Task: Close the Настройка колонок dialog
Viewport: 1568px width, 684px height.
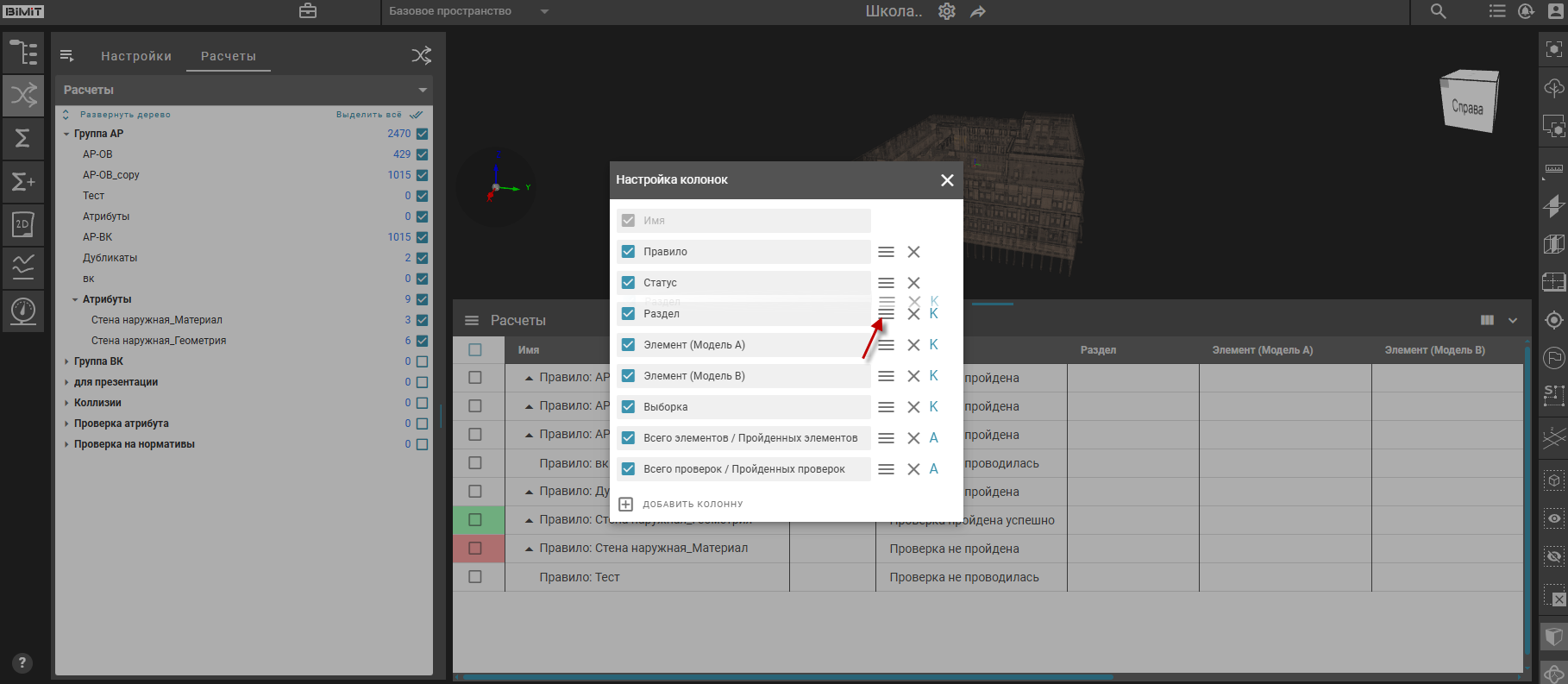Action: [x=947, y=179]
